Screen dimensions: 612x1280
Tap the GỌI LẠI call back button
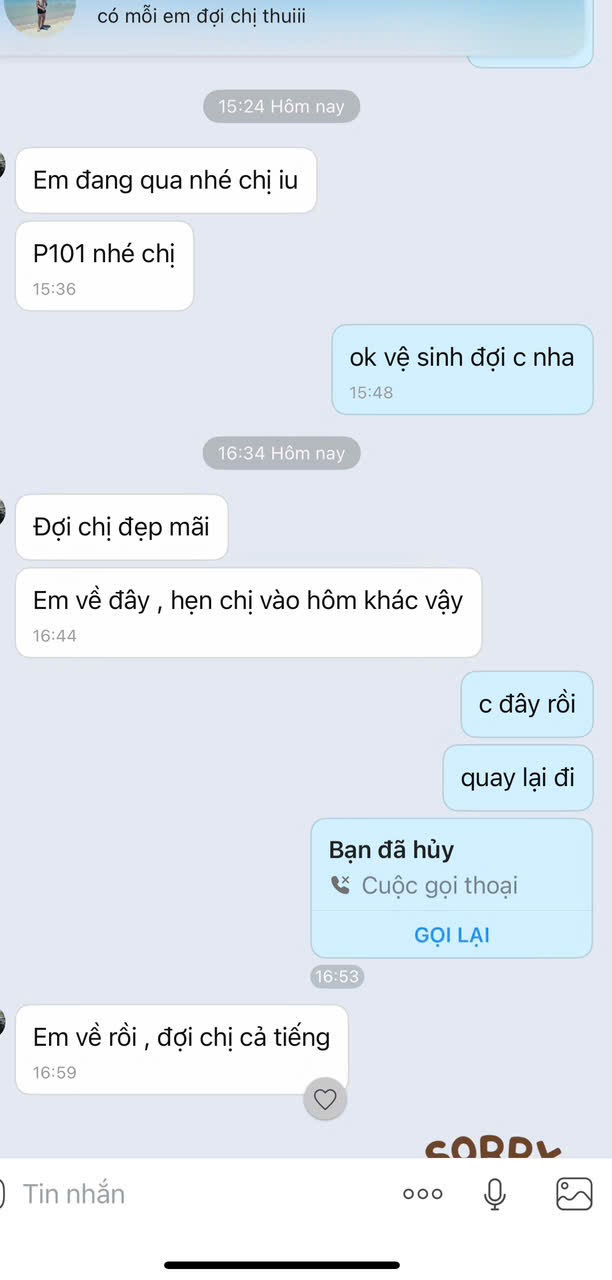tap(452, 936)
